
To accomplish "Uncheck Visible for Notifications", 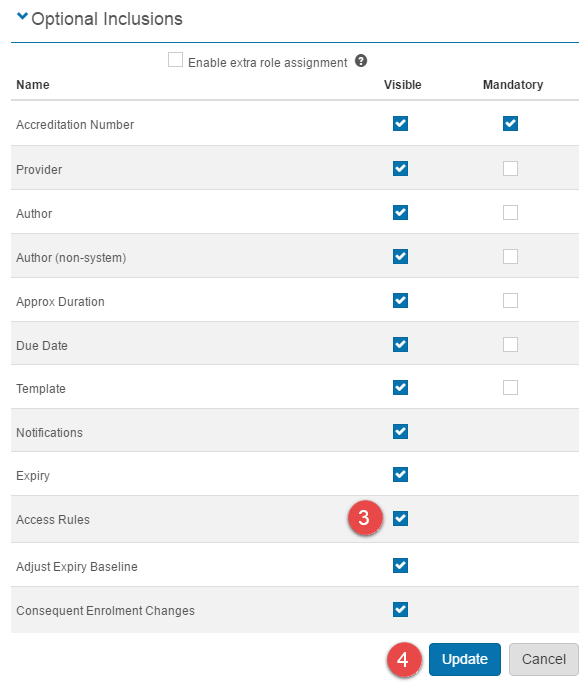I will point(400,431).
